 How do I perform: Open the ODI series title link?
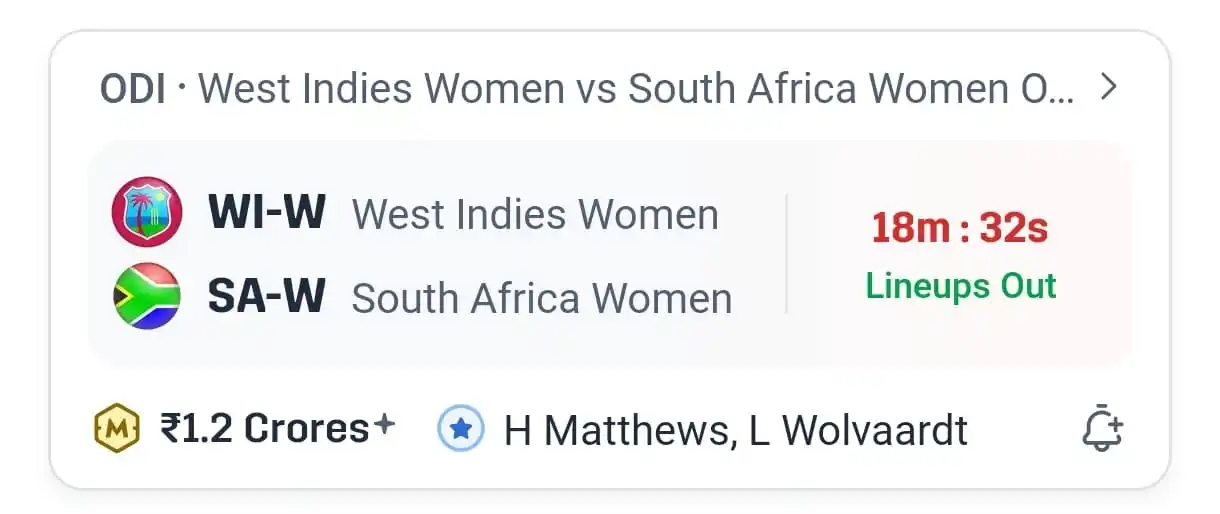coord(587,89)
